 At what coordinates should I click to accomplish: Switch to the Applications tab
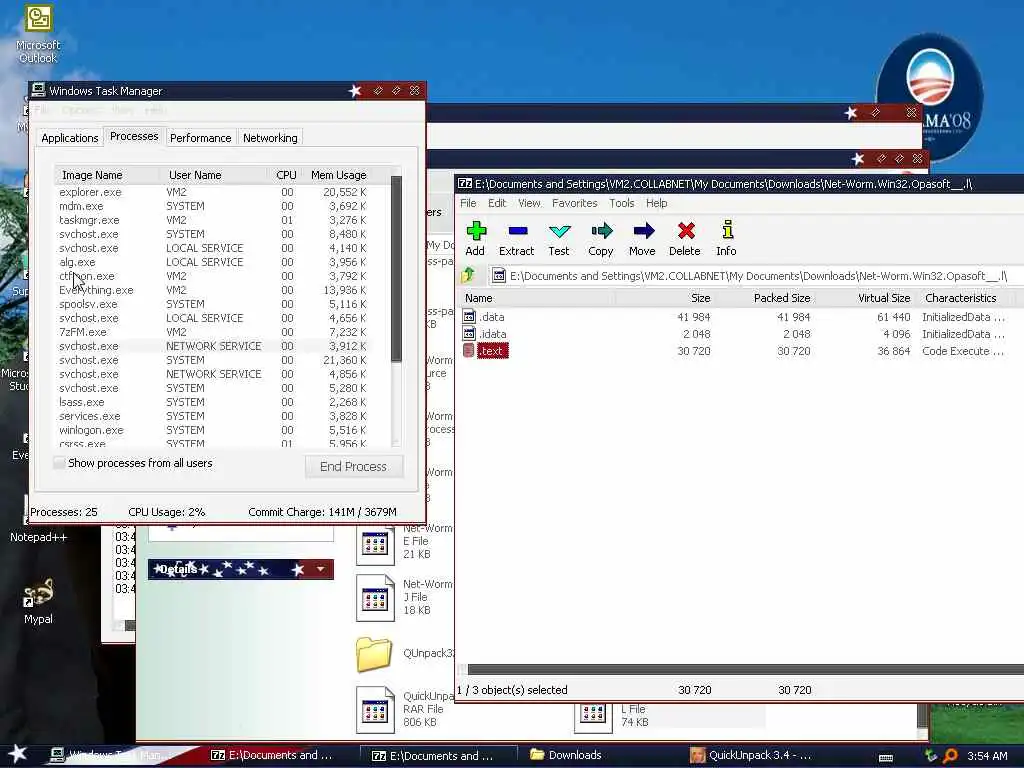(69, 138)
